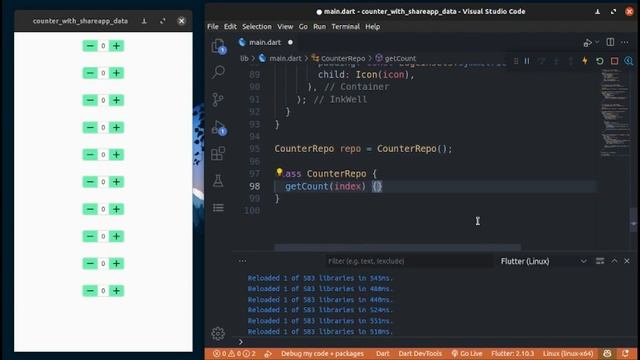Select device Linux (linux-x64) in the status bar
The height and width of the screenshot is (360, 640).
point(568,354)
